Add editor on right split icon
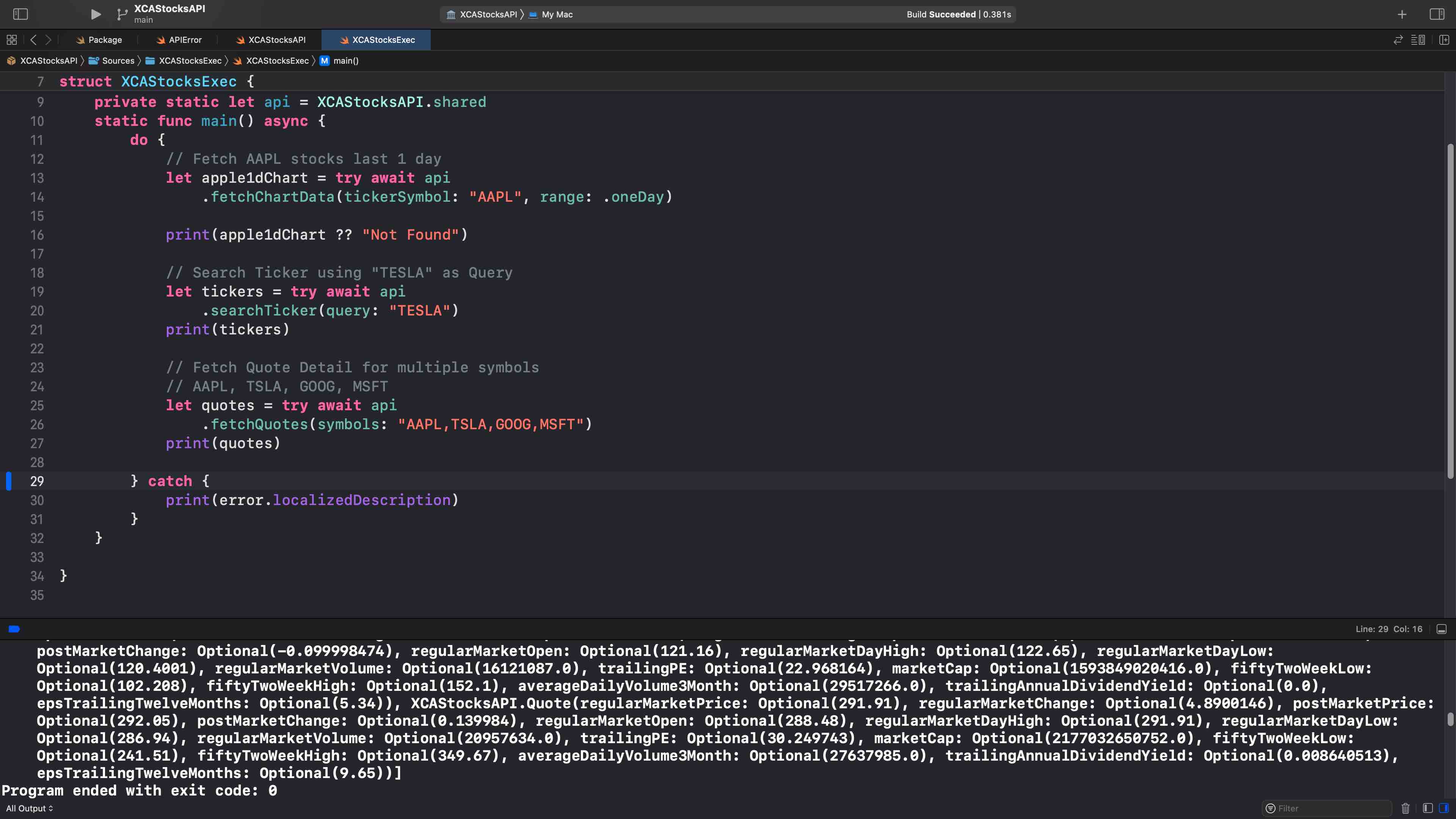The image size is (1456, 819). click(1444, 39)
